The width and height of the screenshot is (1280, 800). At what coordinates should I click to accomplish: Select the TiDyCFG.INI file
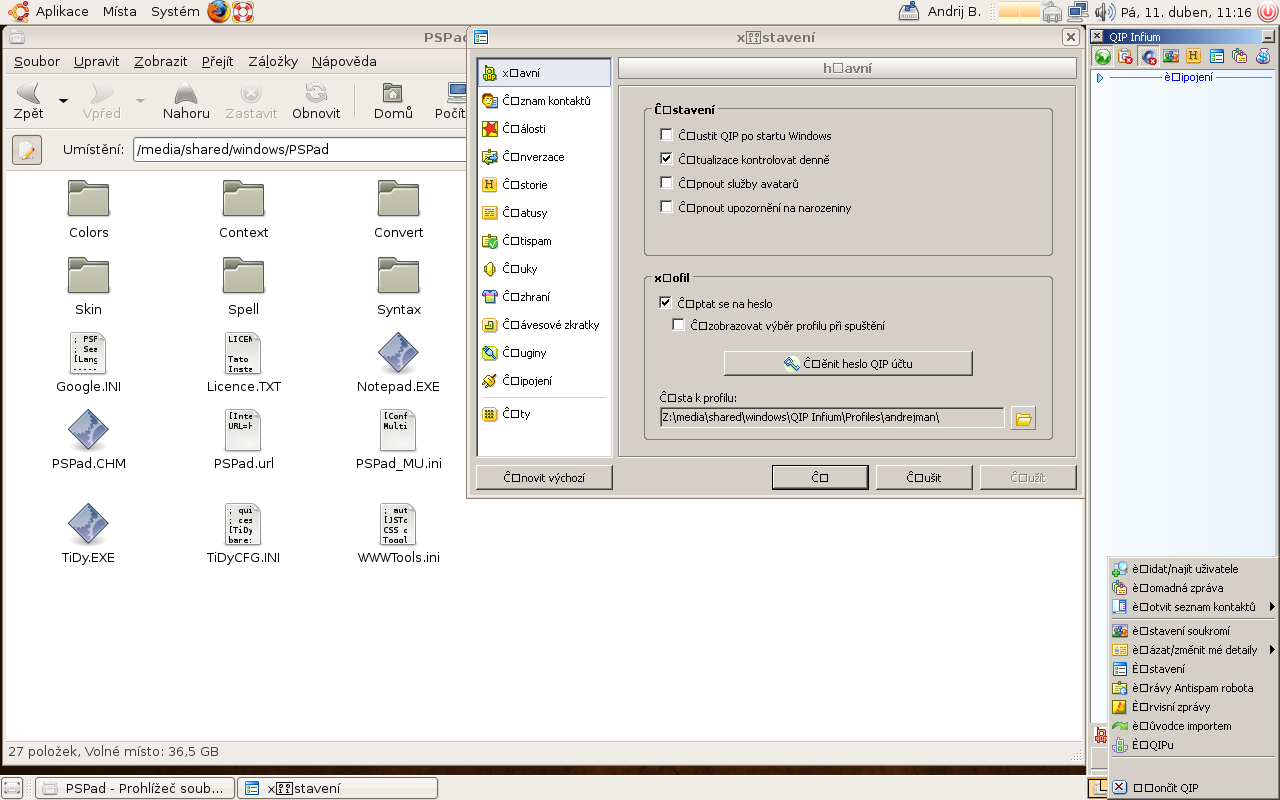[244, 535]
